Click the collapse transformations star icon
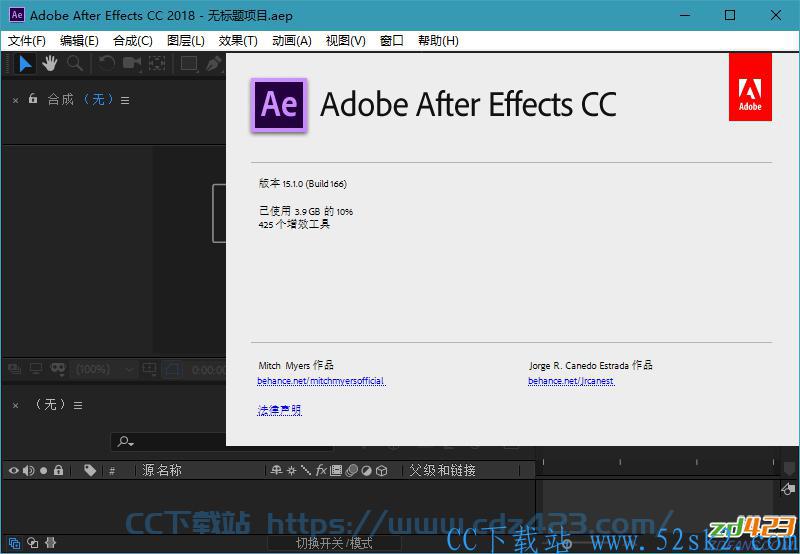The height and width of the screenshot is (554, 800). click(x=291, y=470)
